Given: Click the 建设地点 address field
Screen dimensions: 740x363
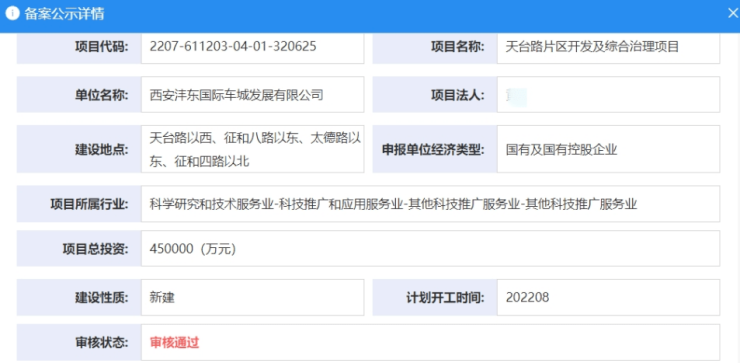Looking at the screenshot, I should 252,149.
